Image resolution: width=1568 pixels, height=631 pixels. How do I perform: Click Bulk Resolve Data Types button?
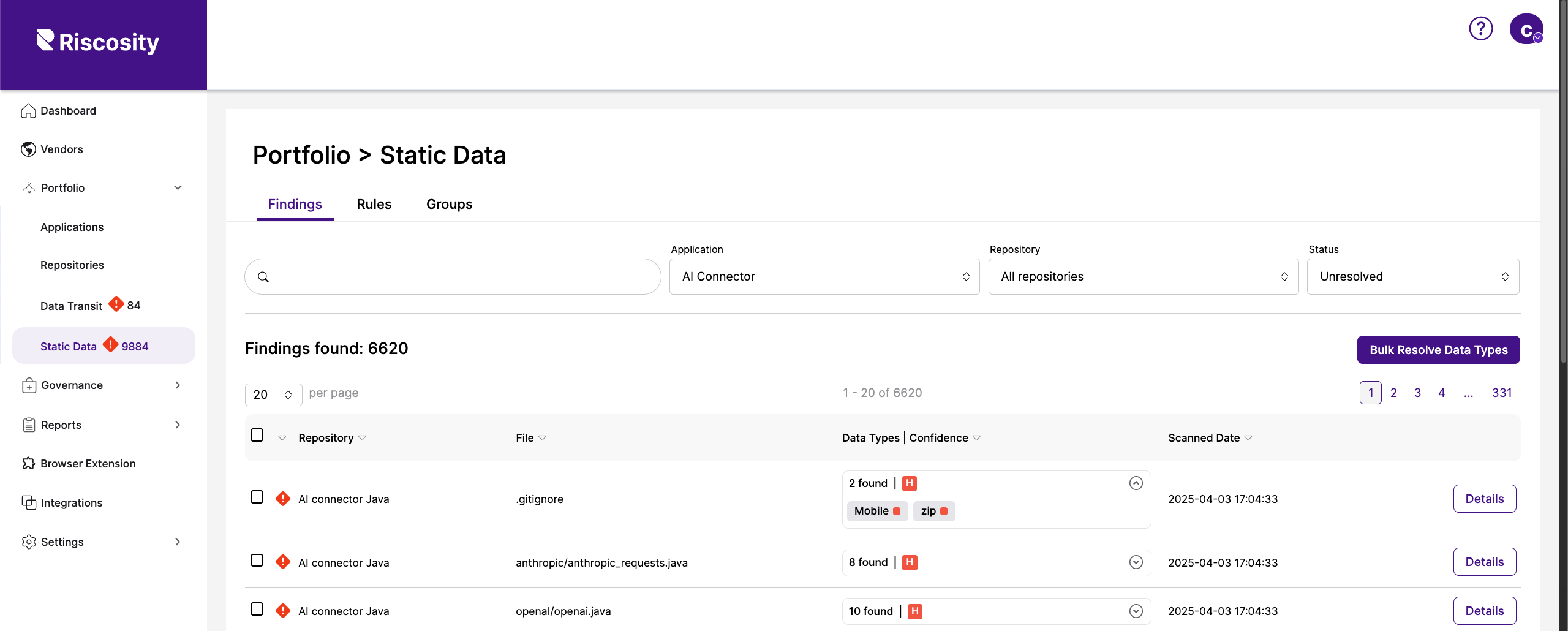click(1438, 350)
